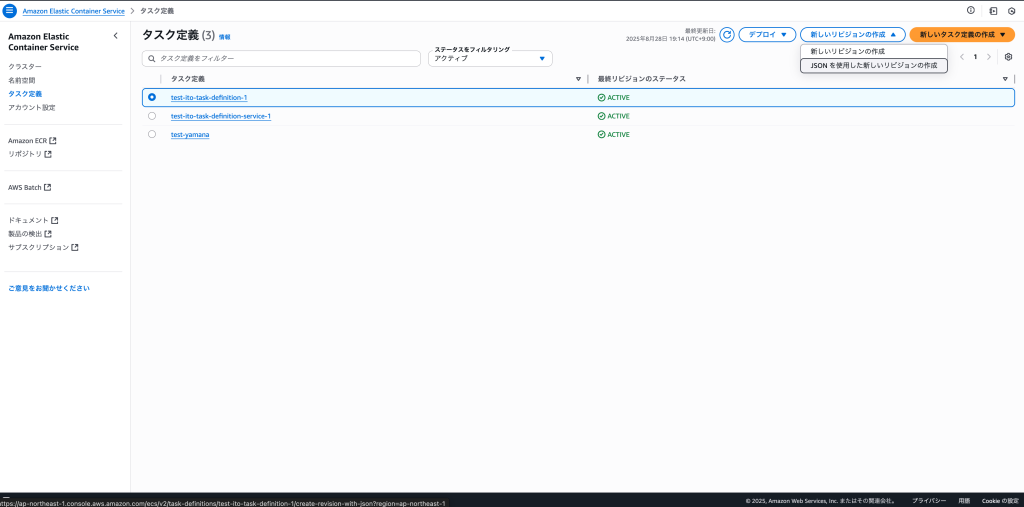Sort by タスク定義 column arrow
This screenshot has height=507, width=1024.
click(x=578, y=79)
